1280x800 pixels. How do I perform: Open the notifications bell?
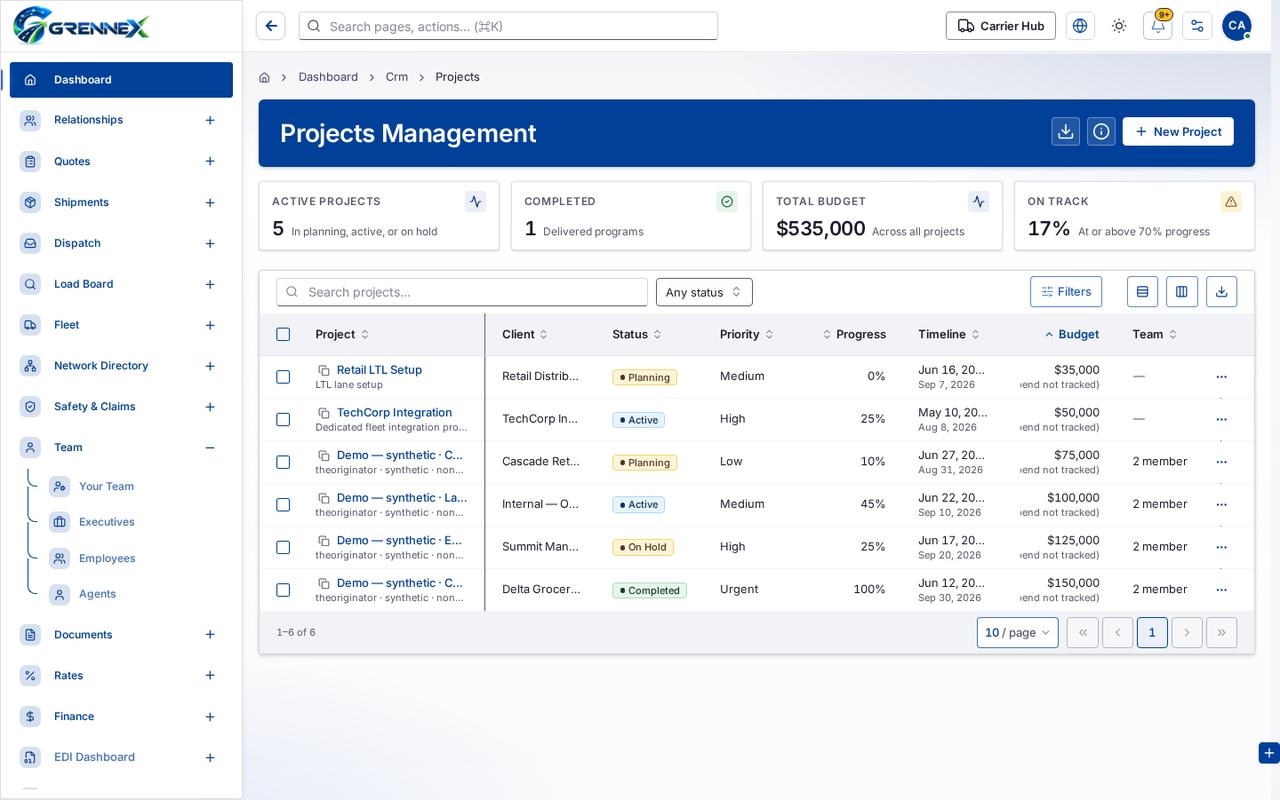coord(1158,26)
